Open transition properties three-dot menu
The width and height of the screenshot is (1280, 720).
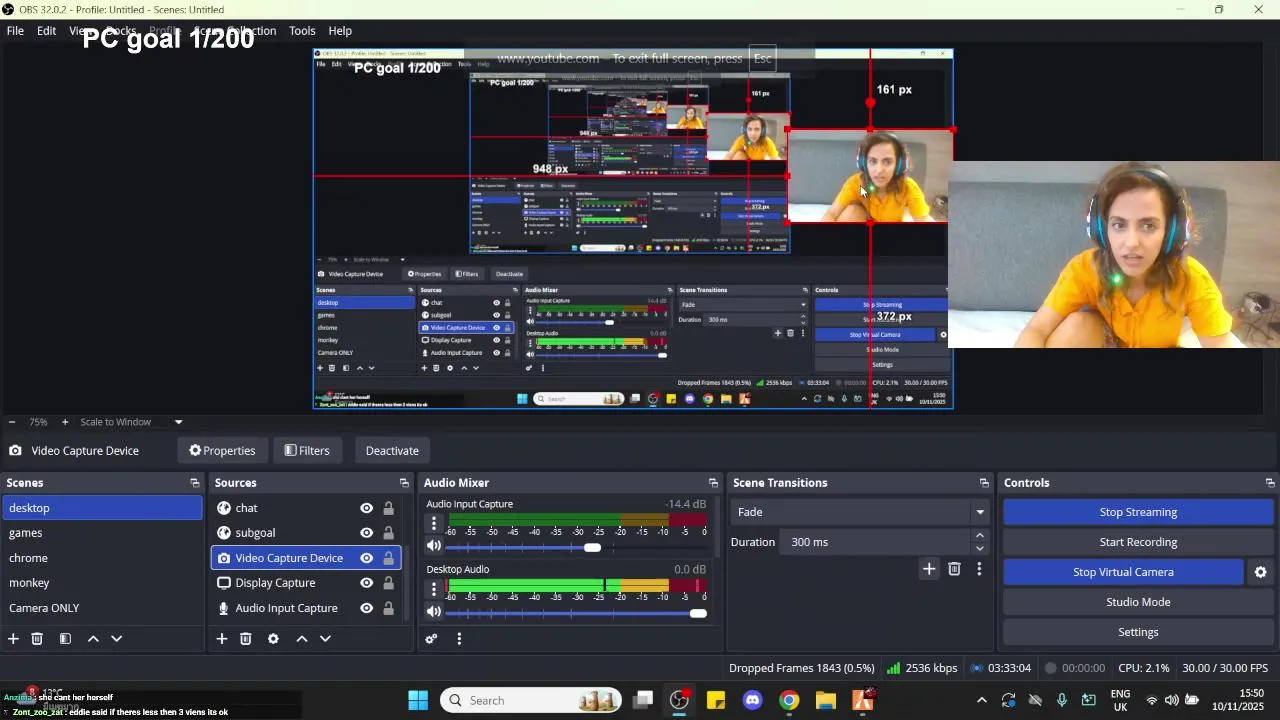pyautogui.click(x=979, y=569)
